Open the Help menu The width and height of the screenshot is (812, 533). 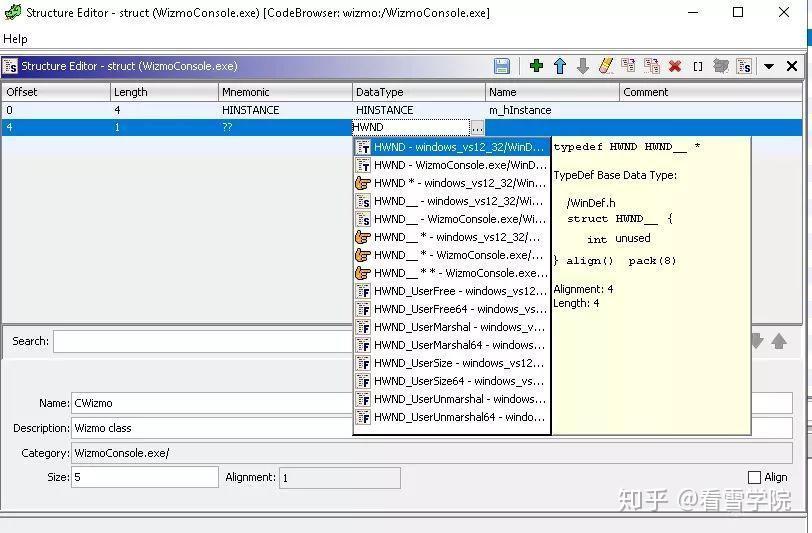click(x=15, y=39)
